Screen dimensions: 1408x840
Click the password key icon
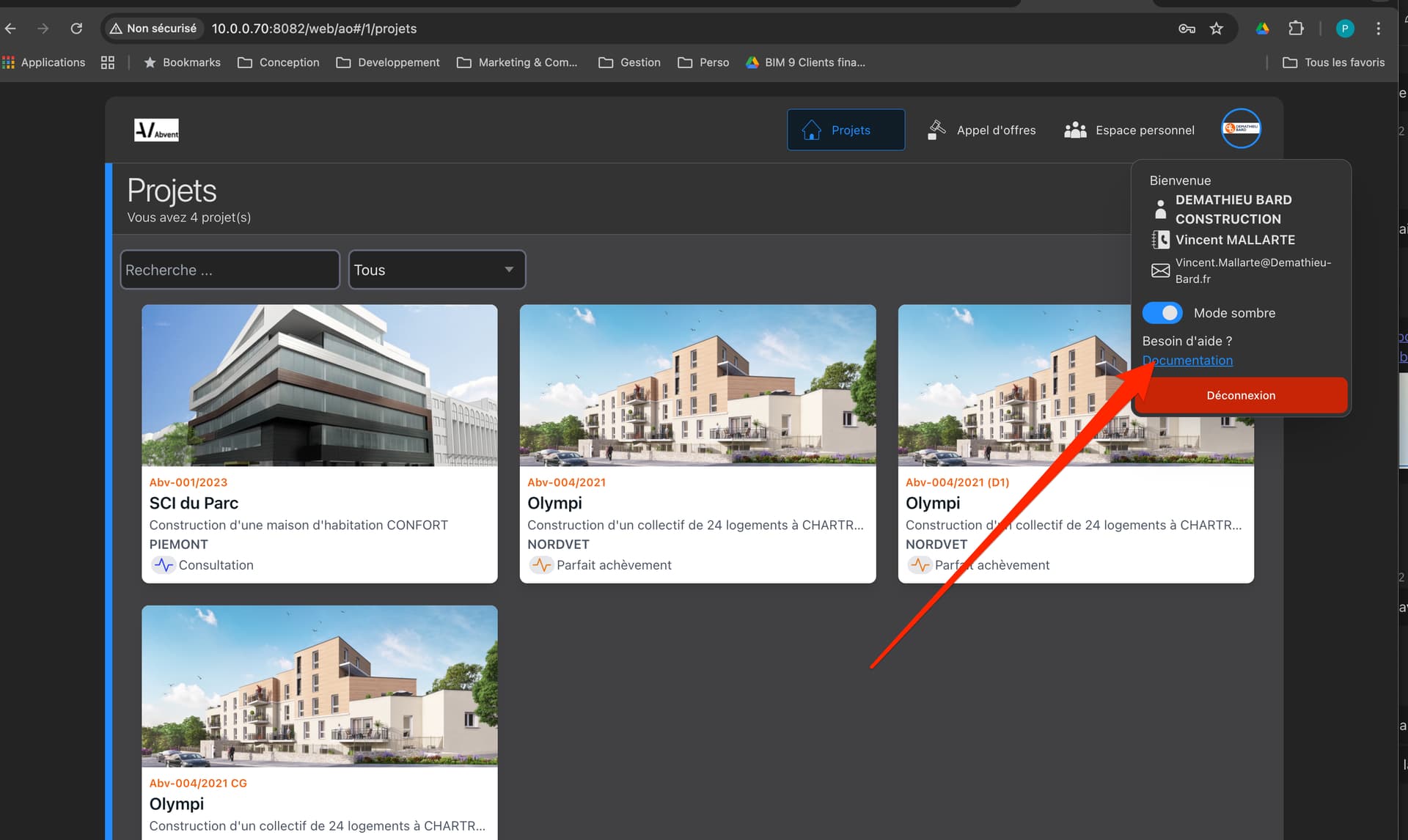pos(1187,29)
